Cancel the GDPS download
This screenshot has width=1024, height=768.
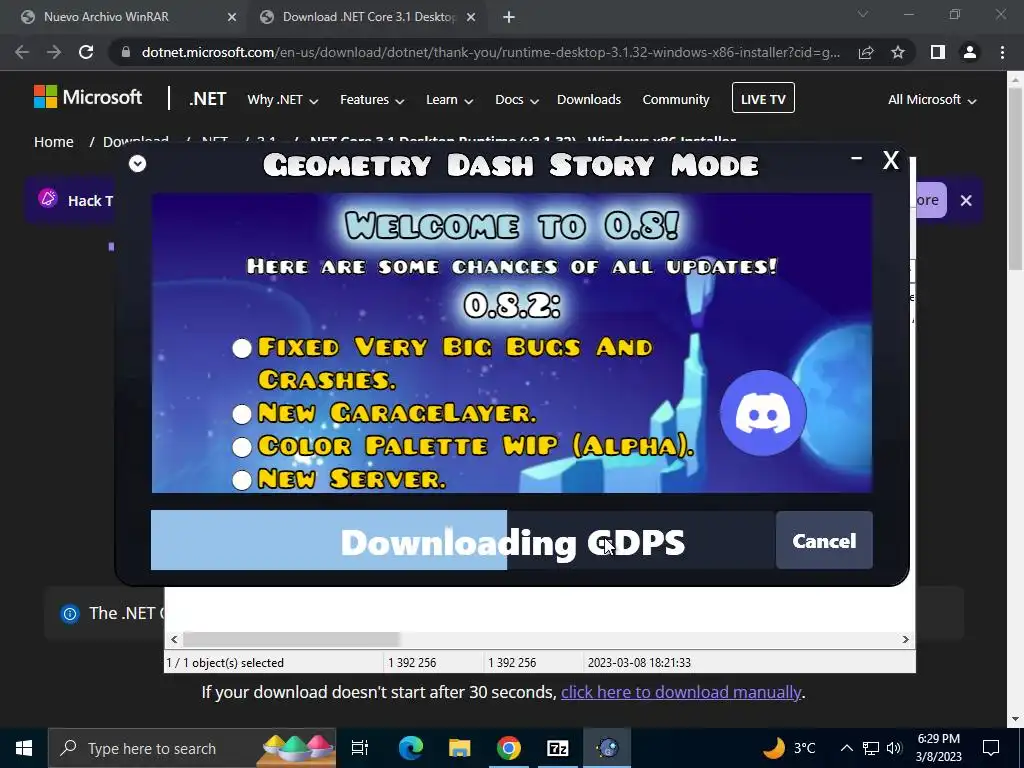click(824, 541)
